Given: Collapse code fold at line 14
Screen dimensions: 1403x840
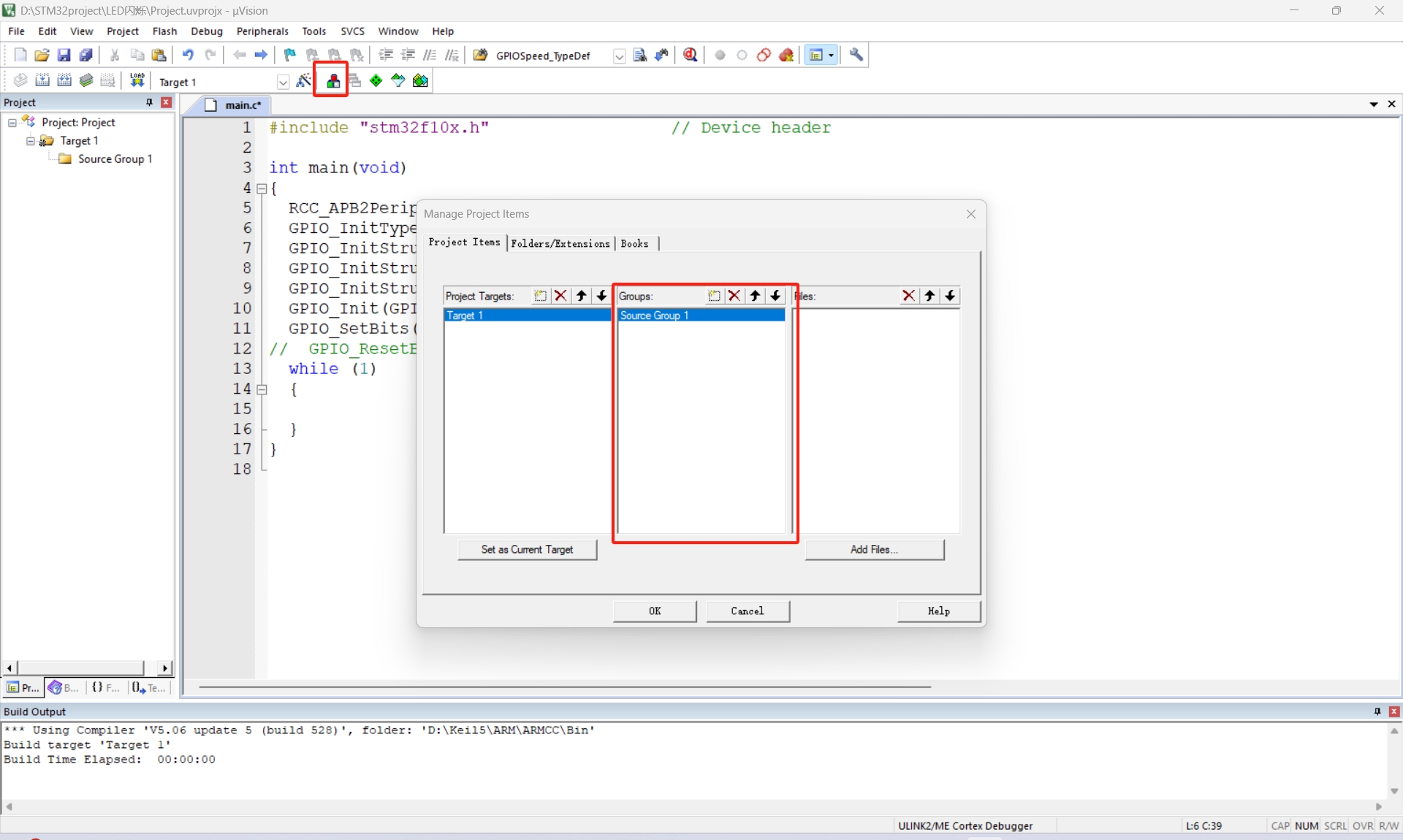Looking at the screenshot, I should click(x=262, y=389).
